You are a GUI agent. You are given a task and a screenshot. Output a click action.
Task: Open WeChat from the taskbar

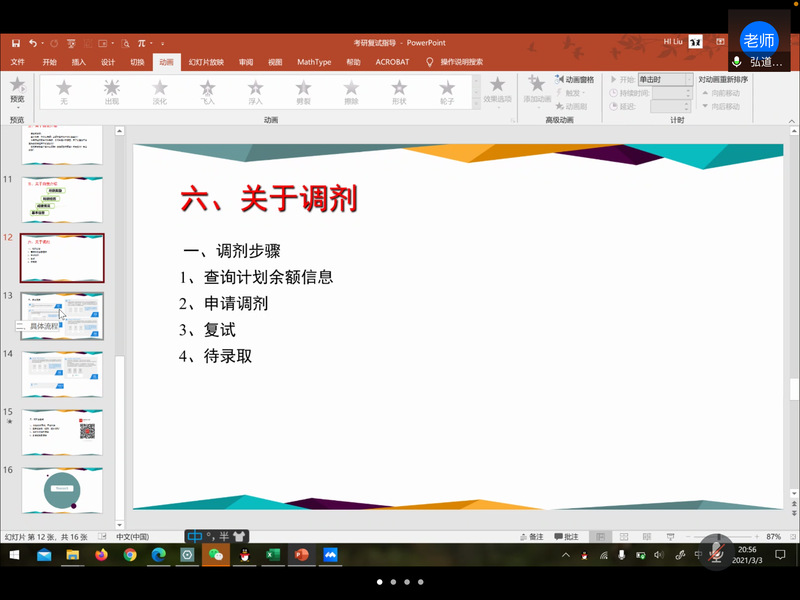click(215, 555)
